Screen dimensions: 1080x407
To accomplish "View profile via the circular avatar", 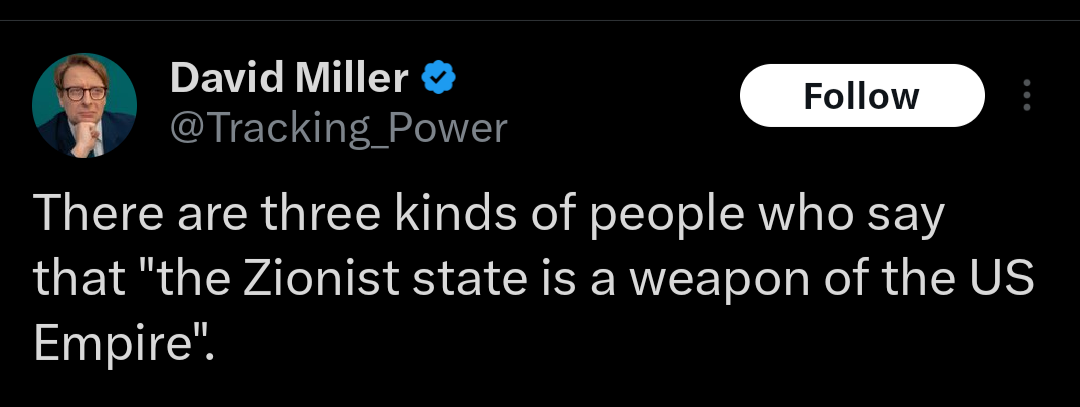I will click(x=84, y=105).
